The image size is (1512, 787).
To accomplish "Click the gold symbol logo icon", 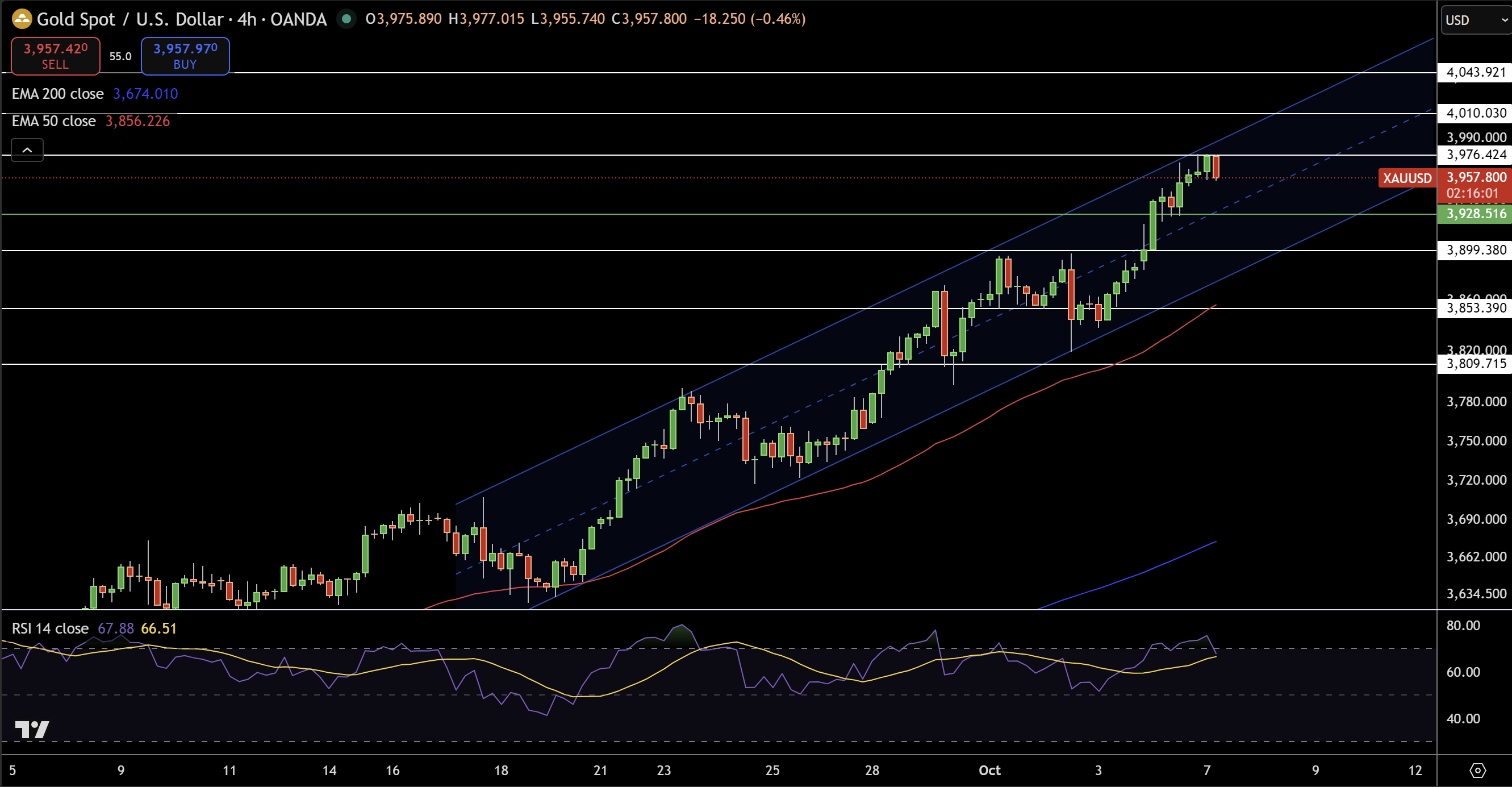I will [x=22, y=19].
